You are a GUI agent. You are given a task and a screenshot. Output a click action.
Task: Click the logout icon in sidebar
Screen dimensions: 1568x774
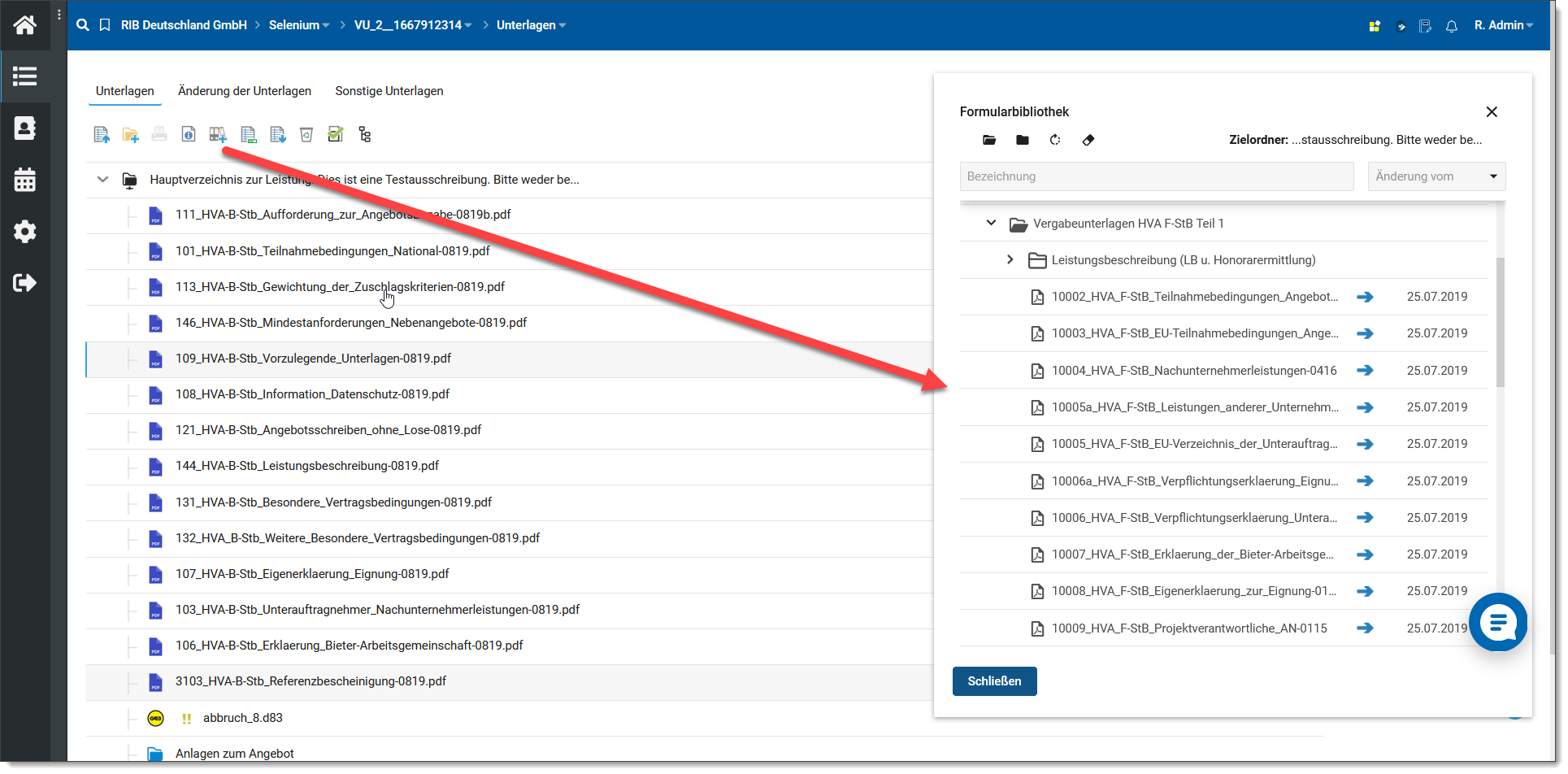click(x=24, y=283)
